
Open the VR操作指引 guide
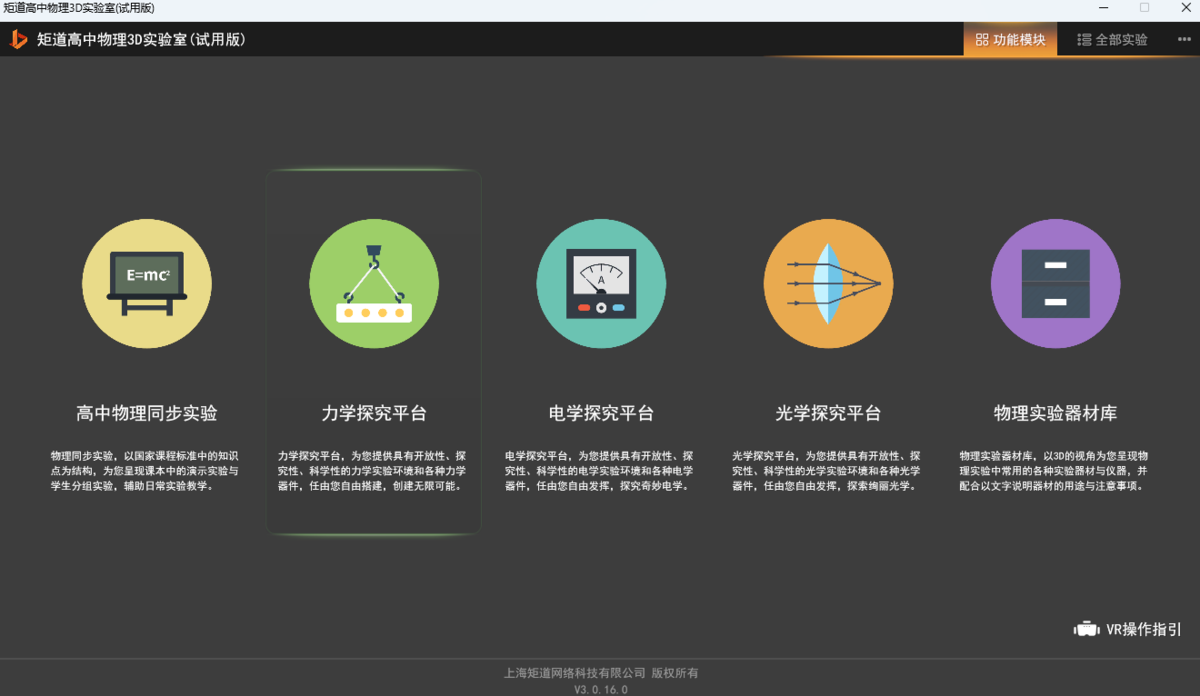pos(1143,630)
